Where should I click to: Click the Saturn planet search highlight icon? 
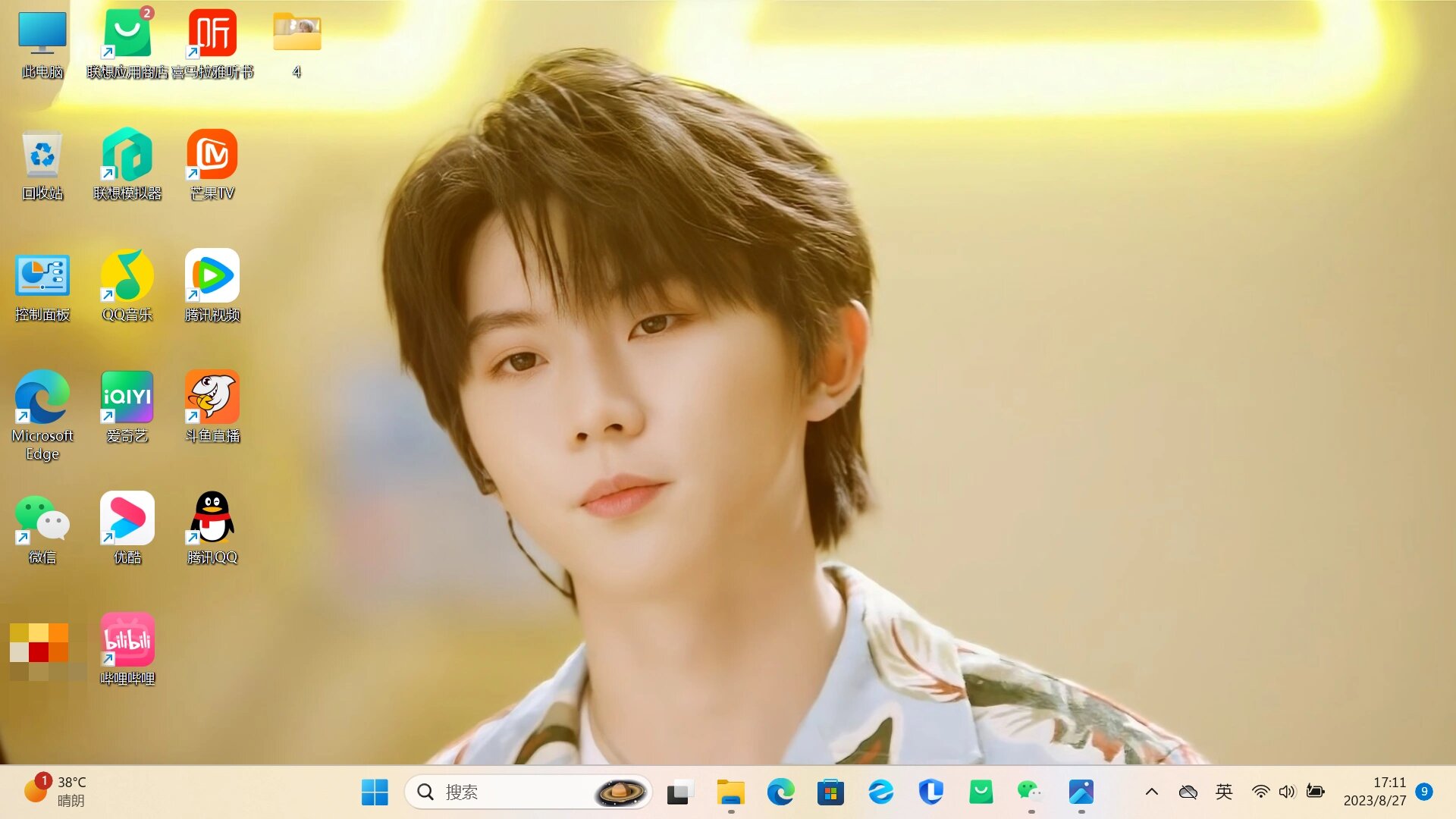click(621, 792)
